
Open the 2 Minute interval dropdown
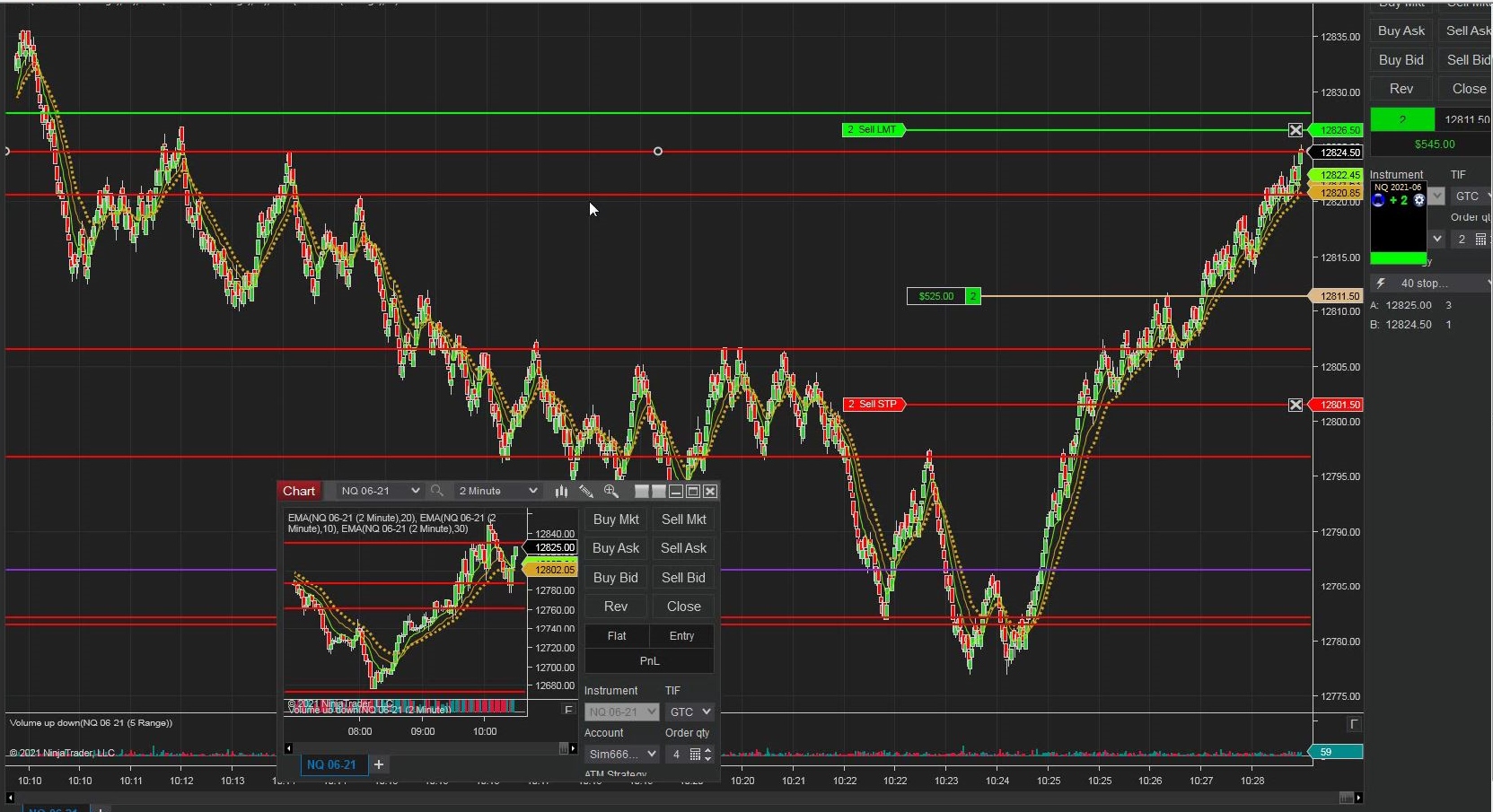[497, 491]
